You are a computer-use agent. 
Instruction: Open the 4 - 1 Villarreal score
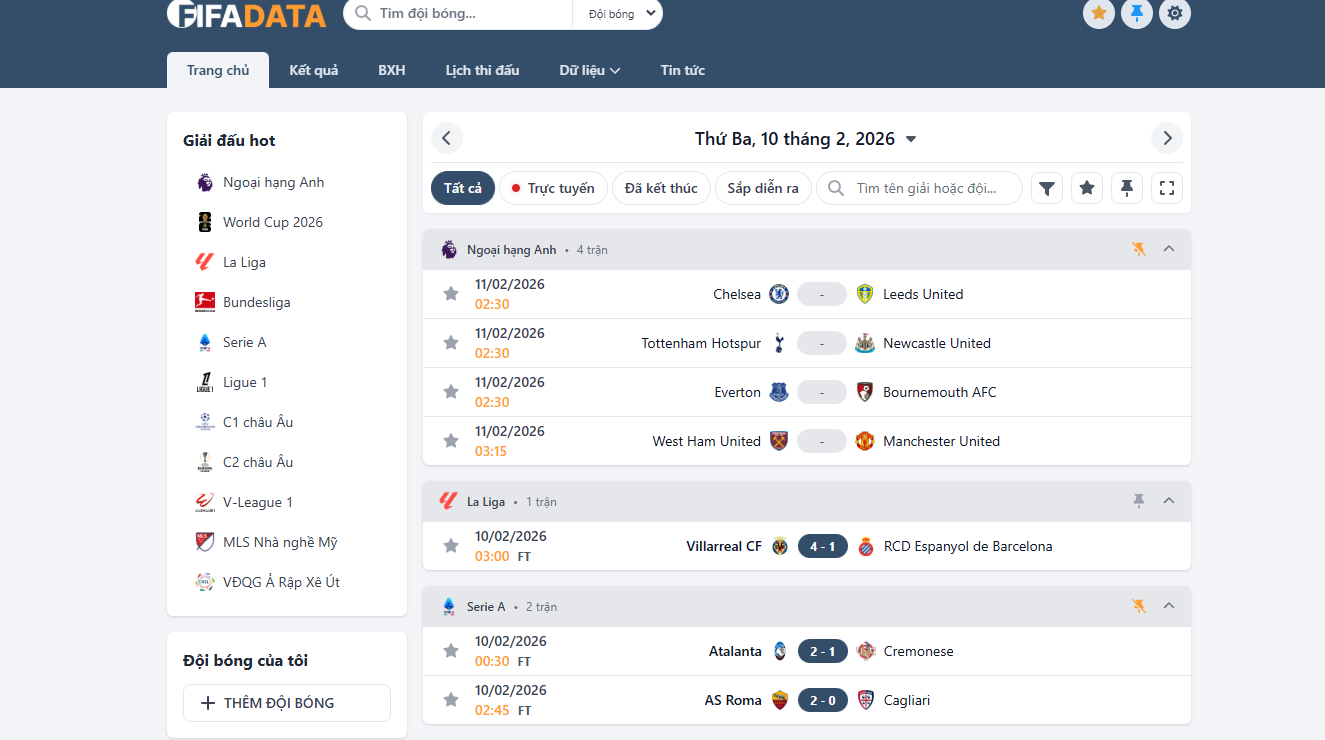click(x=822, y=546)
